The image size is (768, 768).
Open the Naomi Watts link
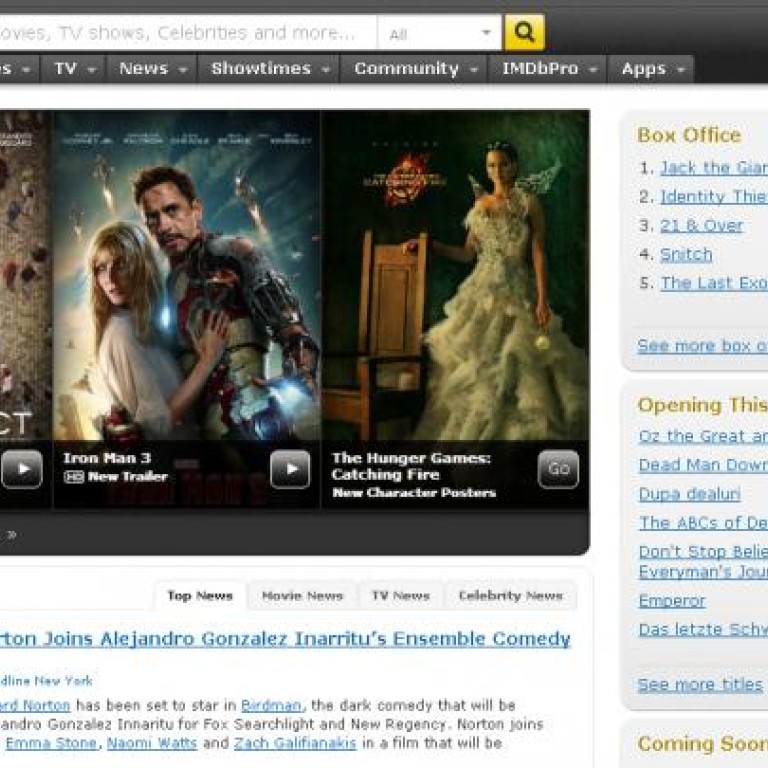pyautogui.click(x=152, y=743)
